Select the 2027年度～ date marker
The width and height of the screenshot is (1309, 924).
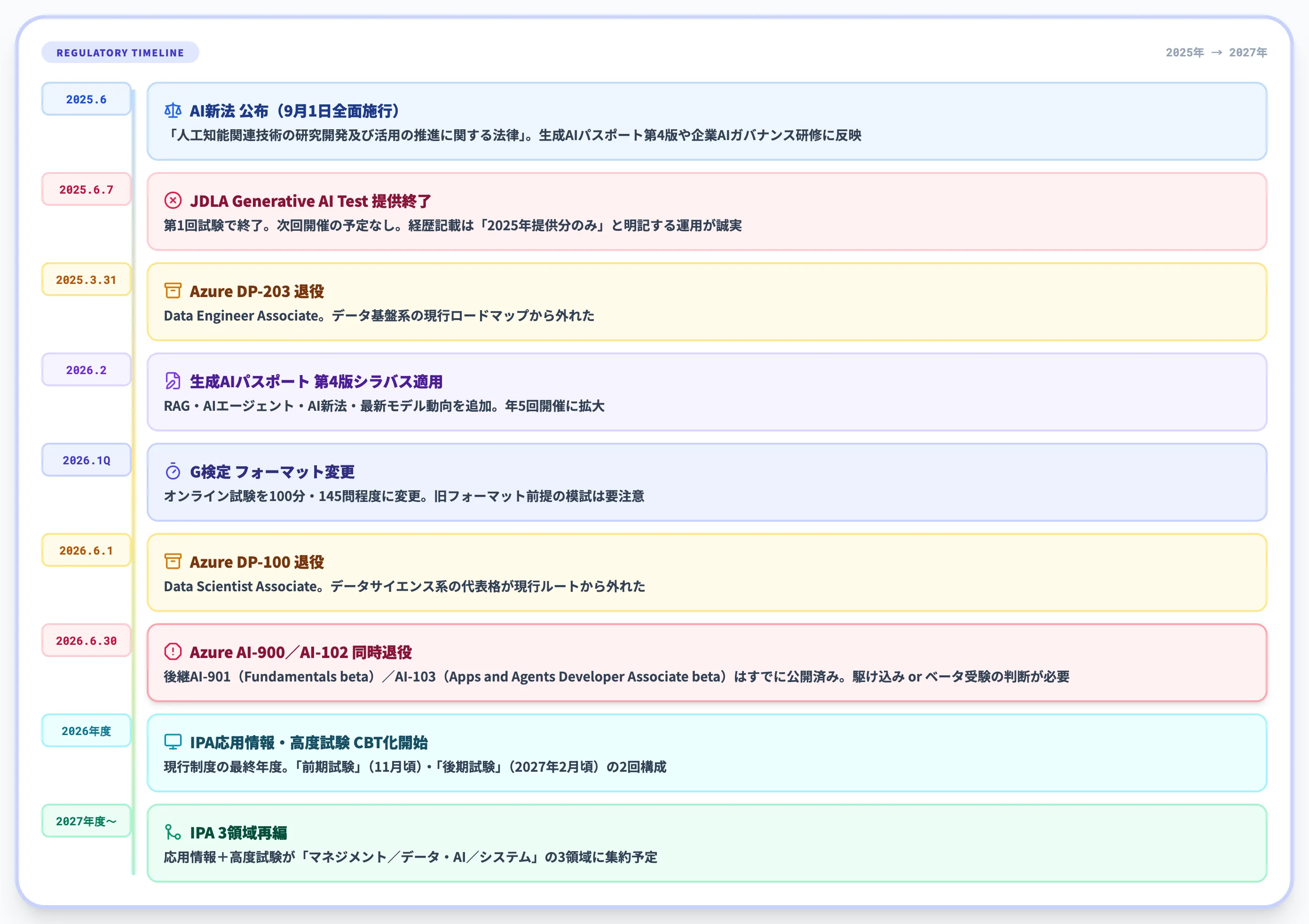click(x=86, y=821)
